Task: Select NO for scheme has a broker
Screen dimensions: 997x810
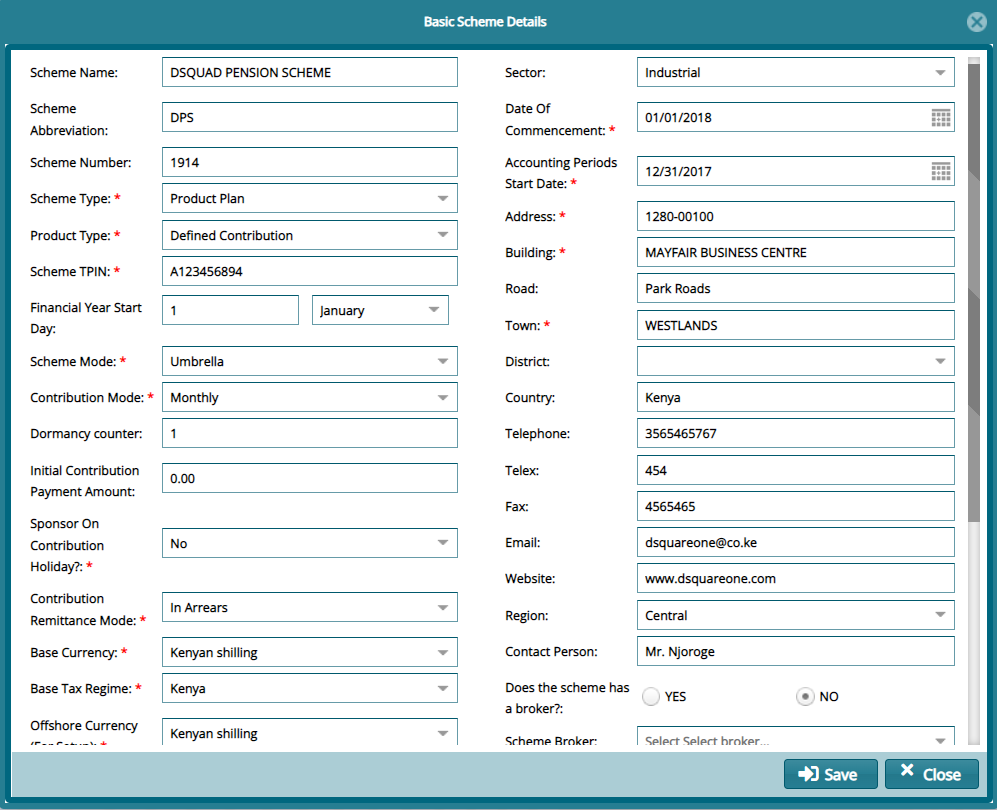Action: pyautogui.click(x=805, y=696)
